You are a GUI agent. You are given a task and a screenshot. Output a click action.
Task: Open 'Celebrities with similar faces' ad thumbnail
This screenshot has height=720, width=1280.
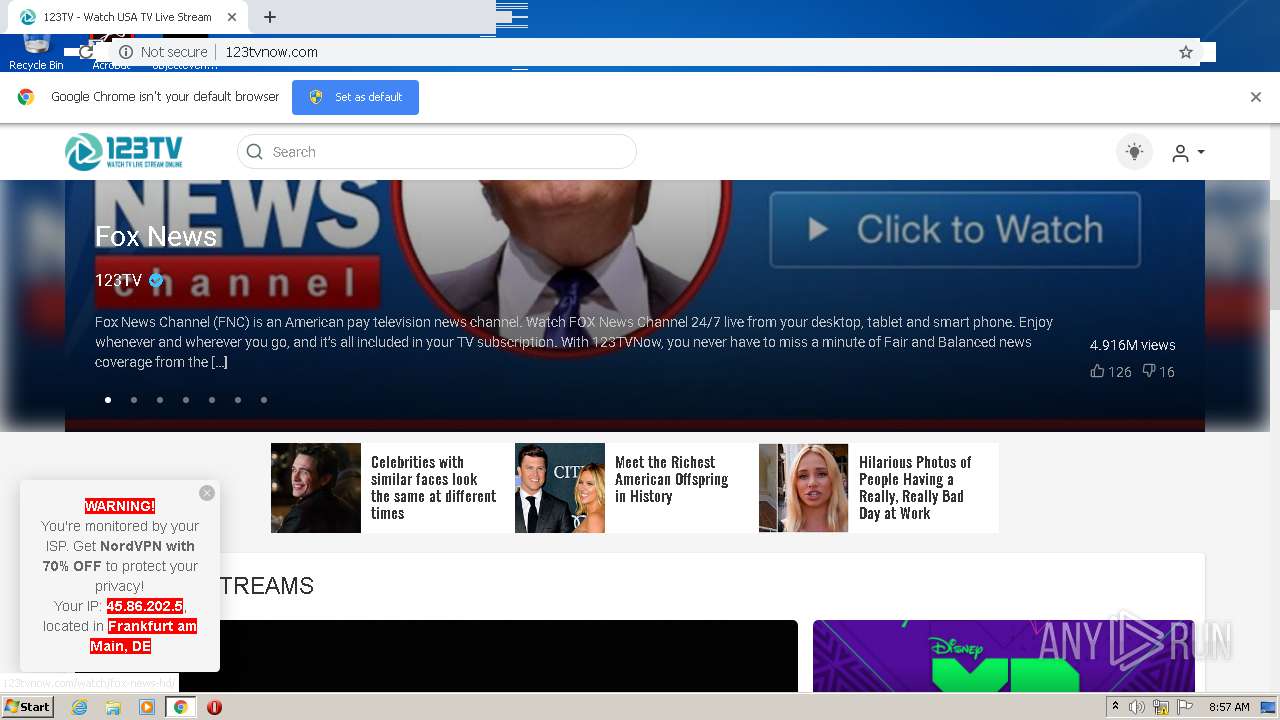pos(316,488)
